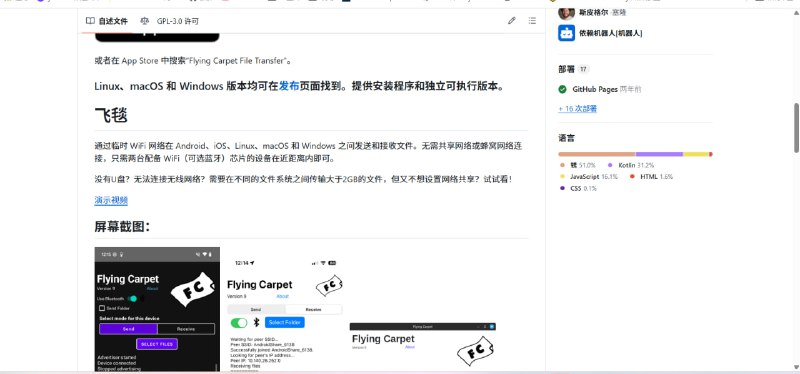Viewport: 800px width, 374px height.
Task: Open the 部署 deployments heading
Action: [x=566, y=69]
